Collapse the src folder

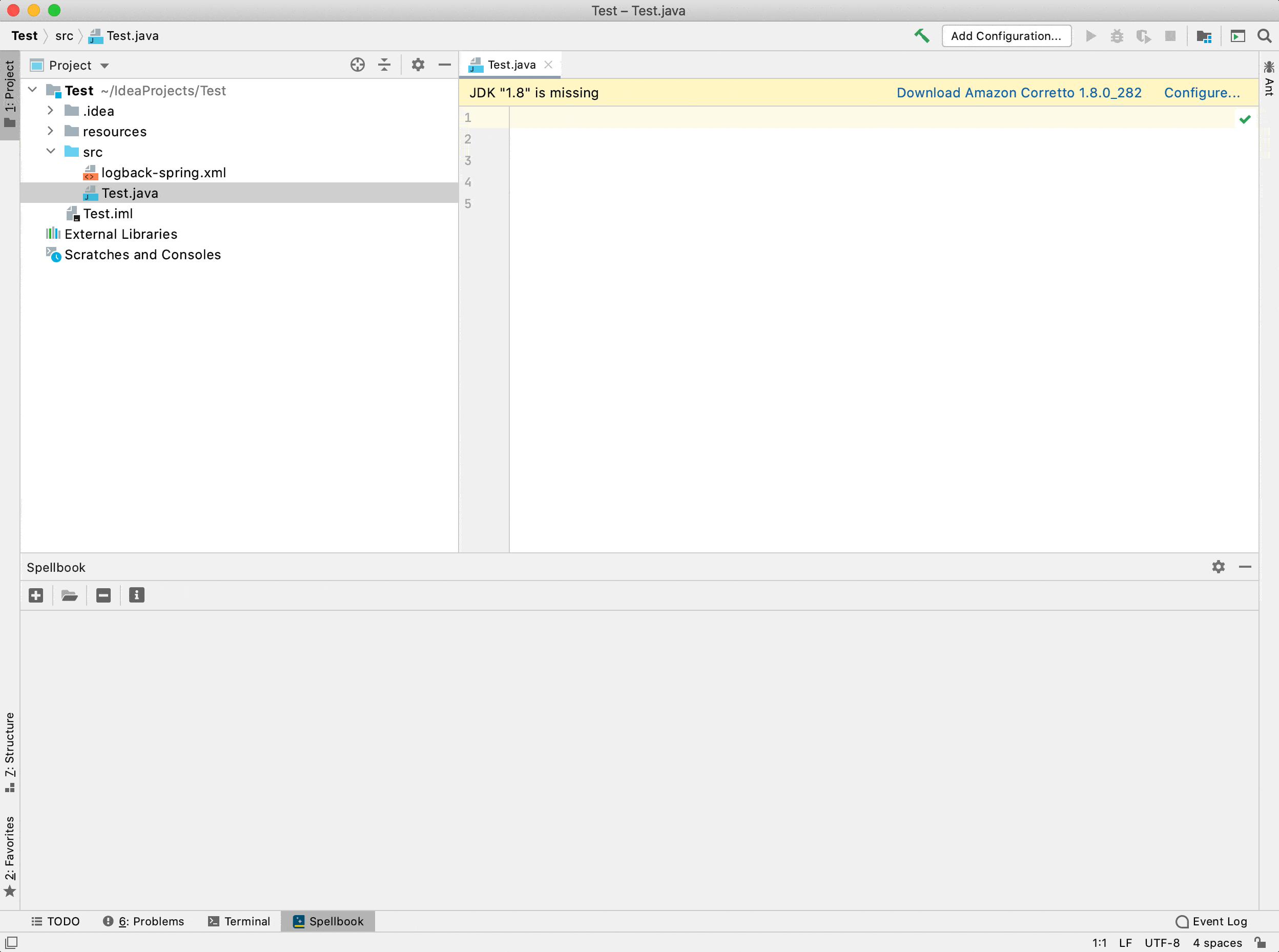(x=50, y=152)
